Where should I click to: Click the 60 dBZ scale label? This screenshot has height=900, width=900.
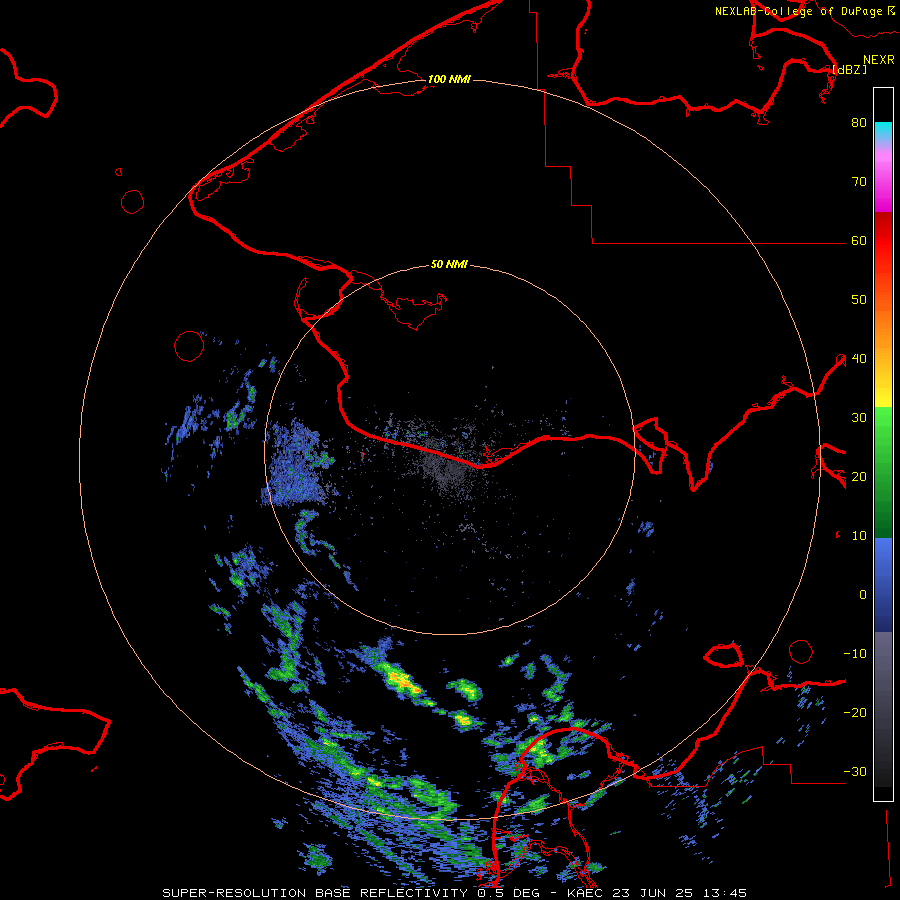[859, 241]
